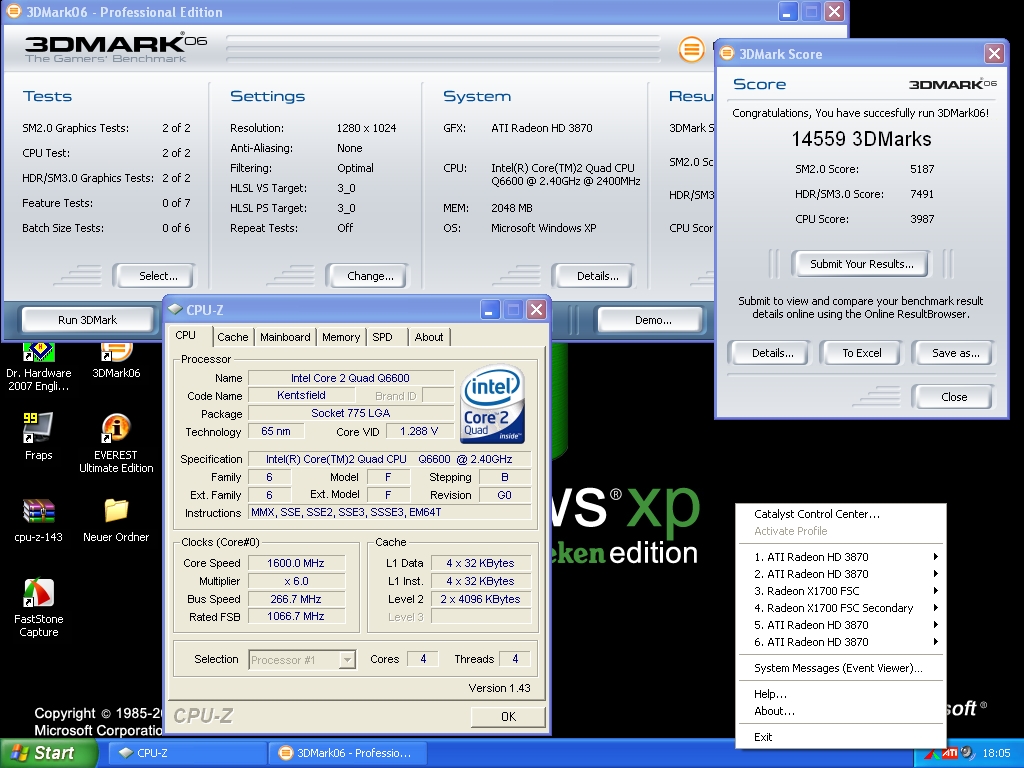Expand the '5. ATI Radeon HD 3870' submenu
Viewport: 1024px width, 768px height.
point(842,625)
